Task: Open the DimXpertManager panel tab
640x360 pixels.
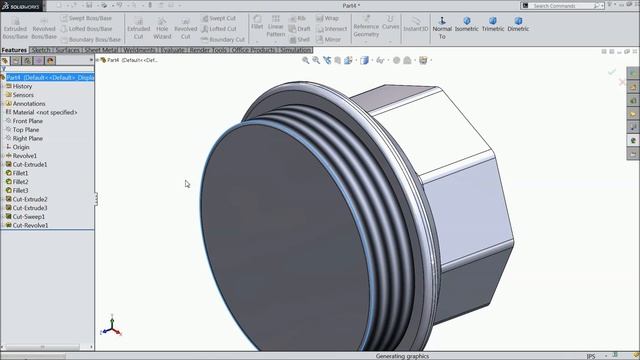Action: point(39,60)
